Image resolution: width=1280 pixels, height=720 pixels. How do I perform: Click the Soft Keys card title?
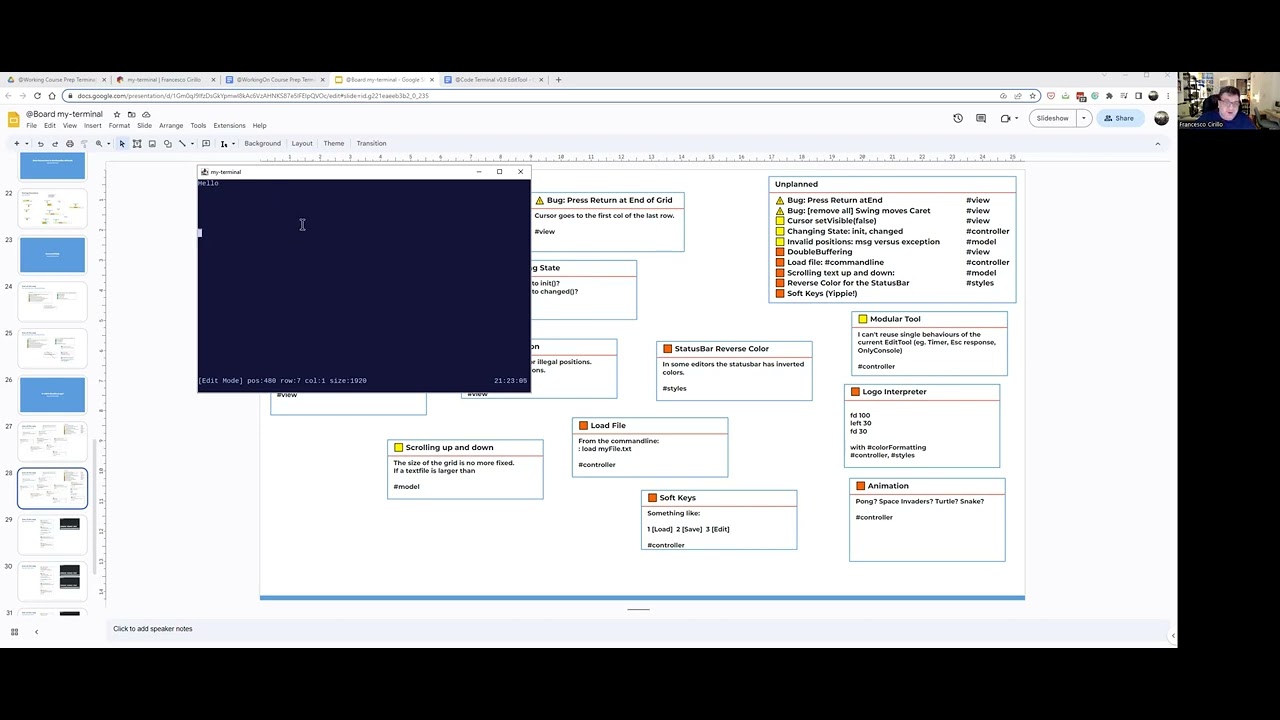coord(677,498)
